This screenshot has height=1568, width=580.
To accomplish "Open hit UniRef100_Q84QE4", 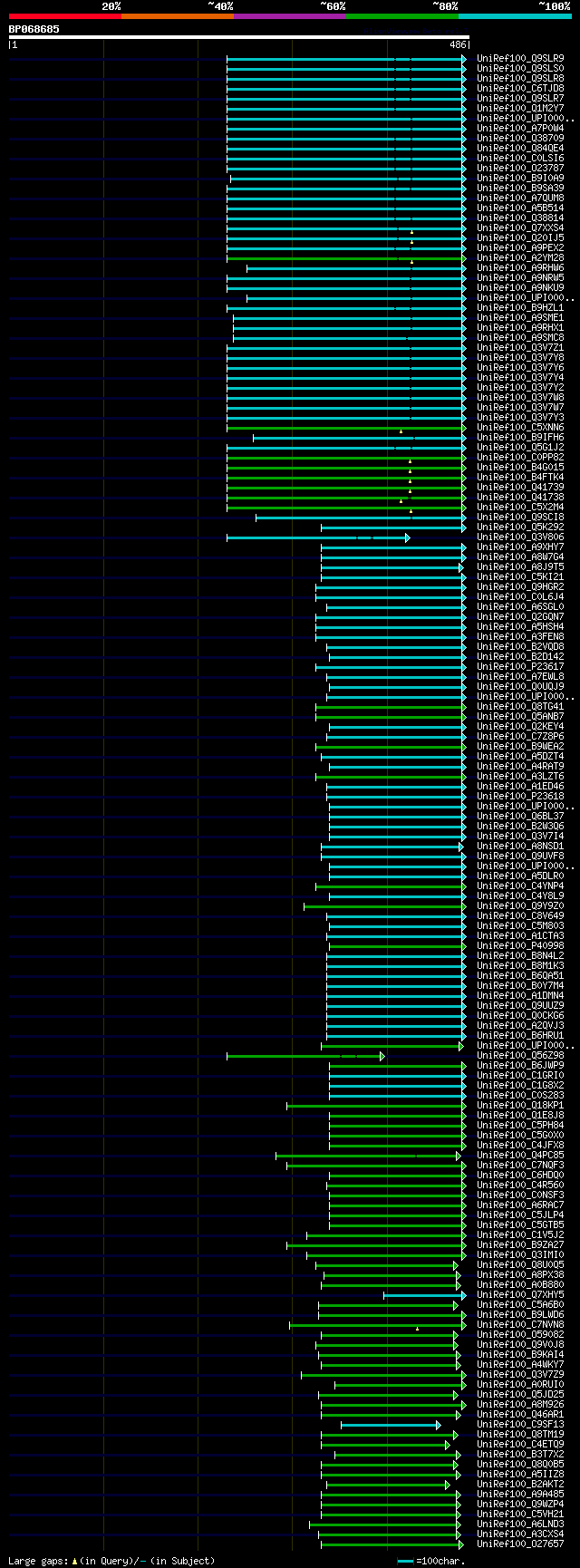I will click(x=520, y=149).
